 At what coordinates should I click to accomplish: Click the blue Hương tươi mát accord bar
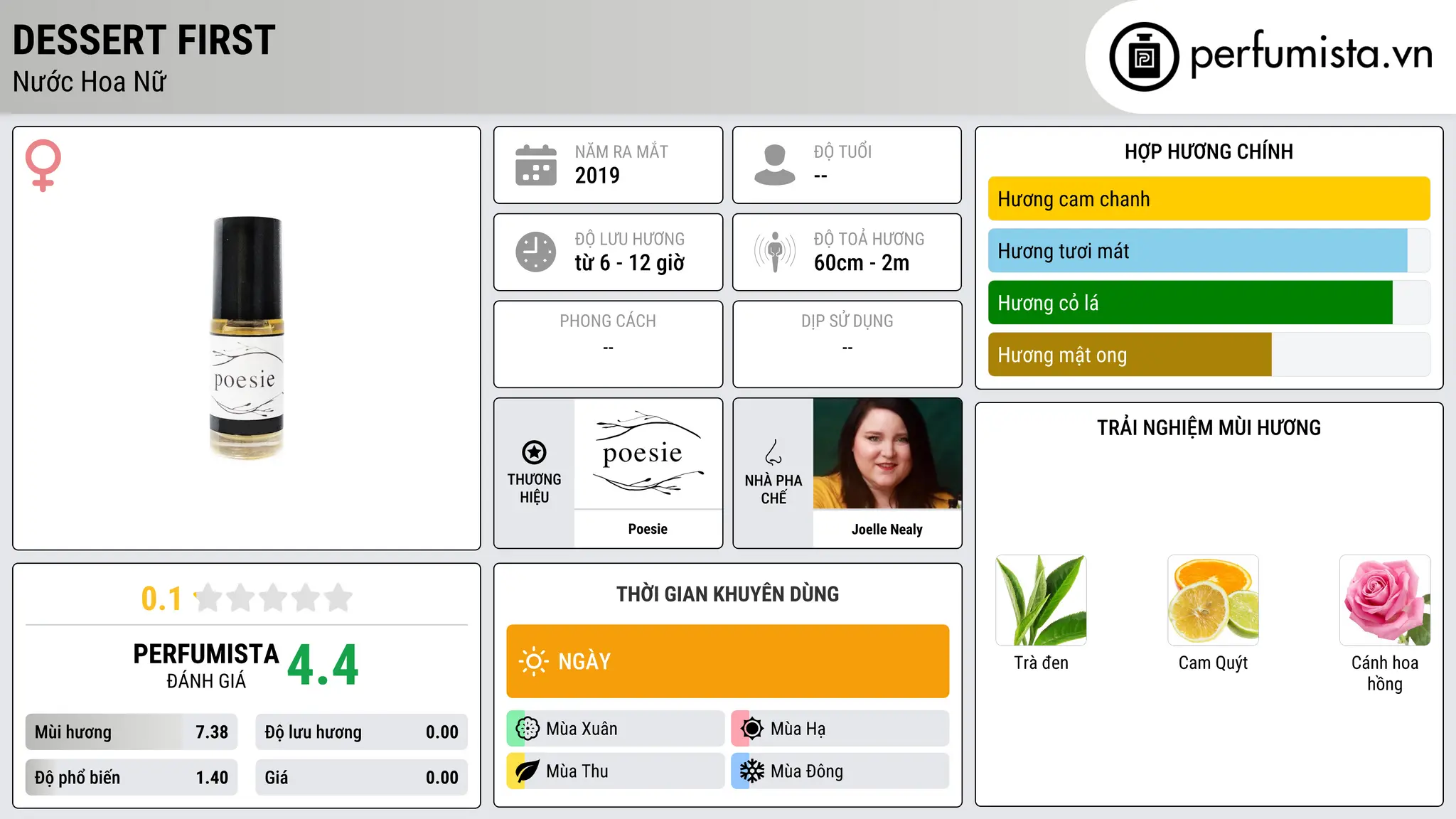coord(1209,251)
